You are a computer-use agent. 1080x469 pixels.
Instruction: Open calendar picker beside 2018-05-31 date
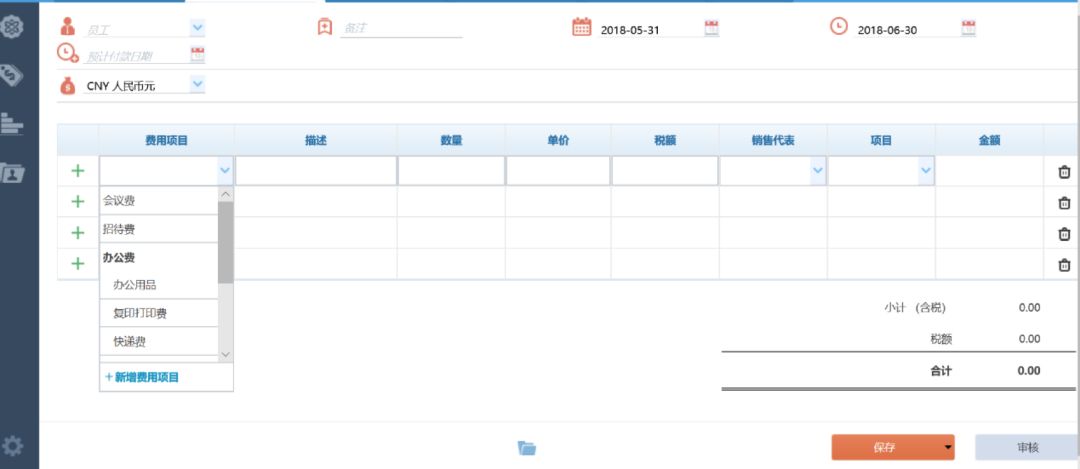(711, 29)
